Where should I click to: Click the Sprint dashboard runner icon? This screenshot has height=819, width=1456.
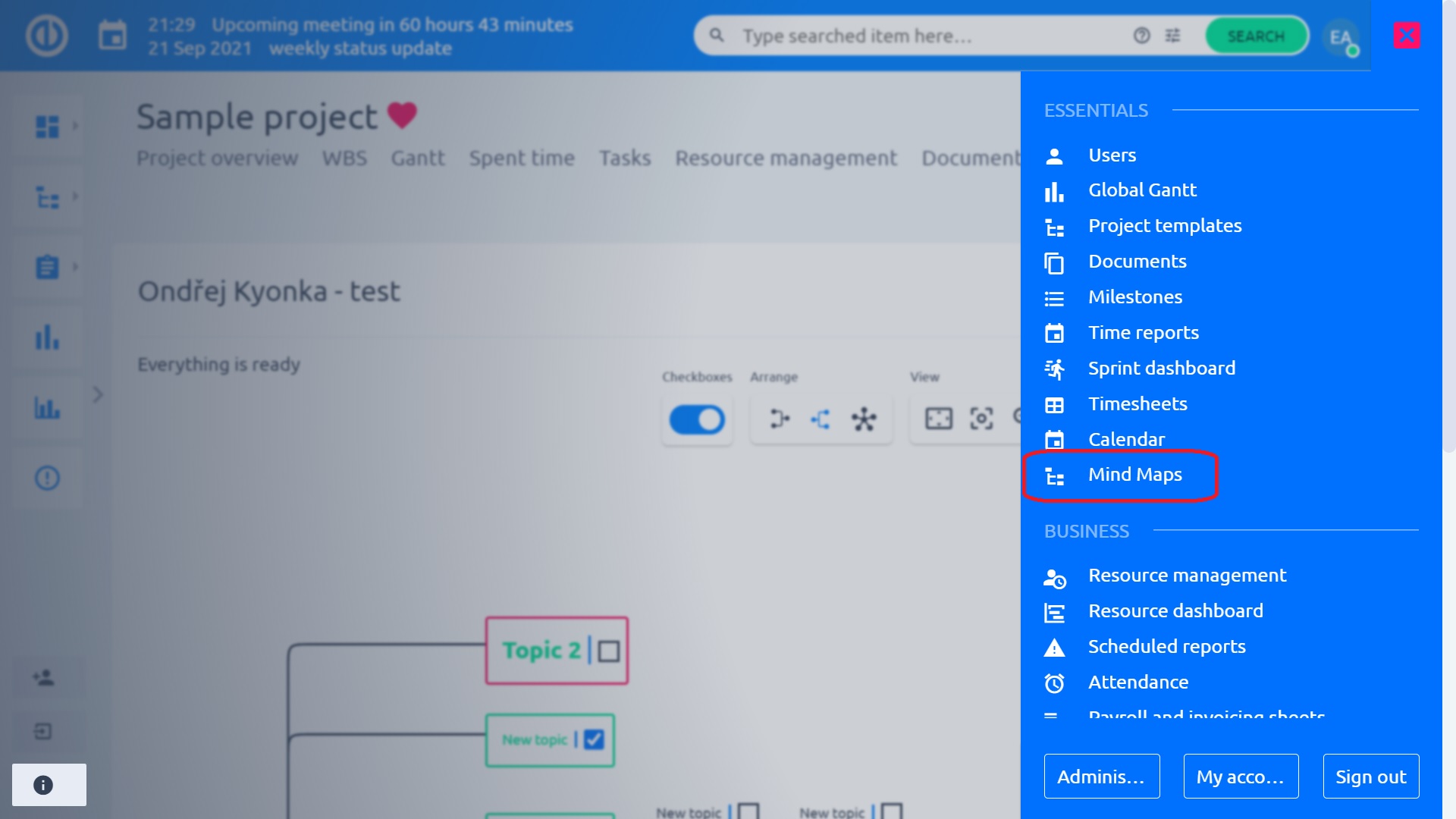(1054, 369)
